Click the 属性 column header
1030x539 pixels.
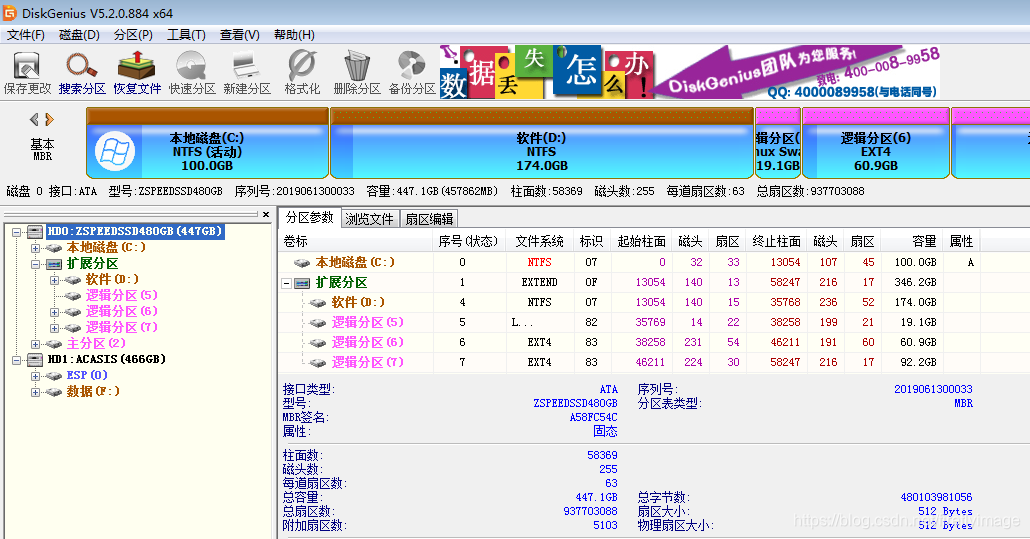[x=961, y=242]
